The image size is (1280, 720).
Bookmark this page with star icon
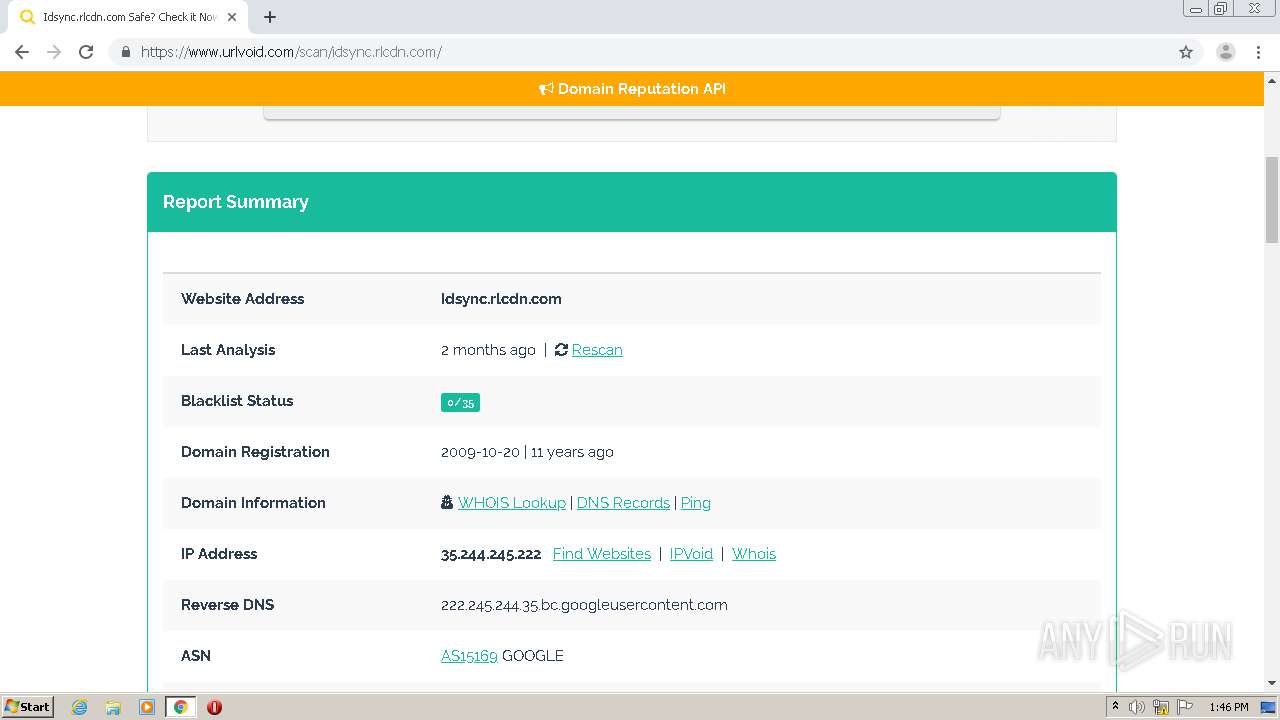(x=1186, y=52)
